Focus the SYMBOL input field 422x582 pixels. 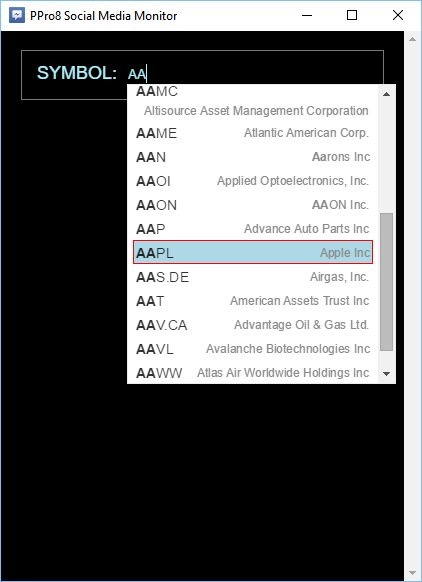tap(202, 75)
